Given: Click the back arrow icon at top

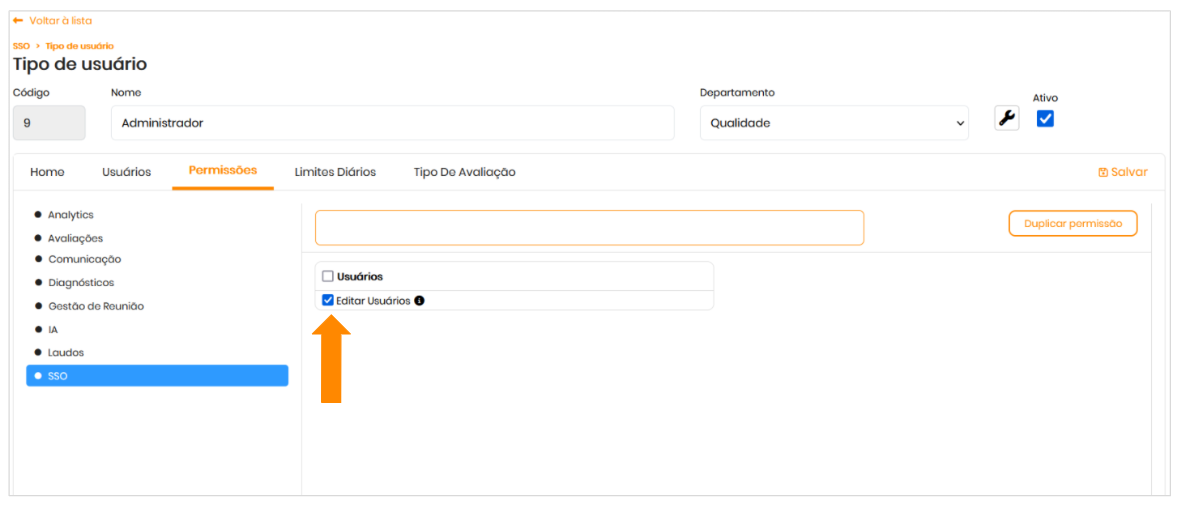Looking at the screenshot, I should tap(18, 21).
